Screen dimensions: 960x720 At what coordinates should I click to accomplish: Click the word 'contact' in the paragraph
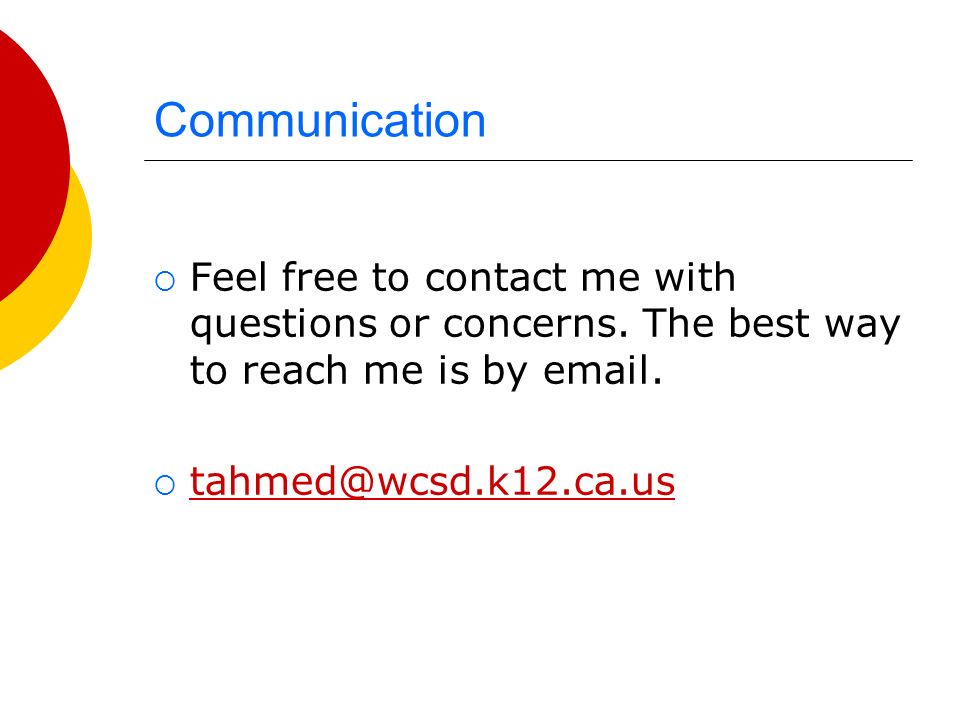pyautogui.click(x=497, y=278)
